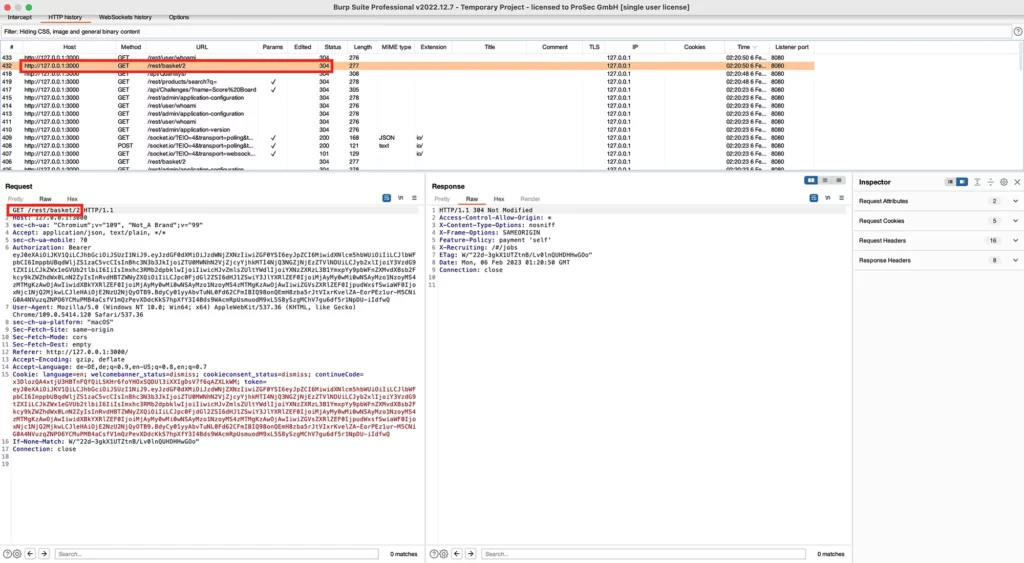
Task: Open request pane hamburger menu
Action: [414, 198]
